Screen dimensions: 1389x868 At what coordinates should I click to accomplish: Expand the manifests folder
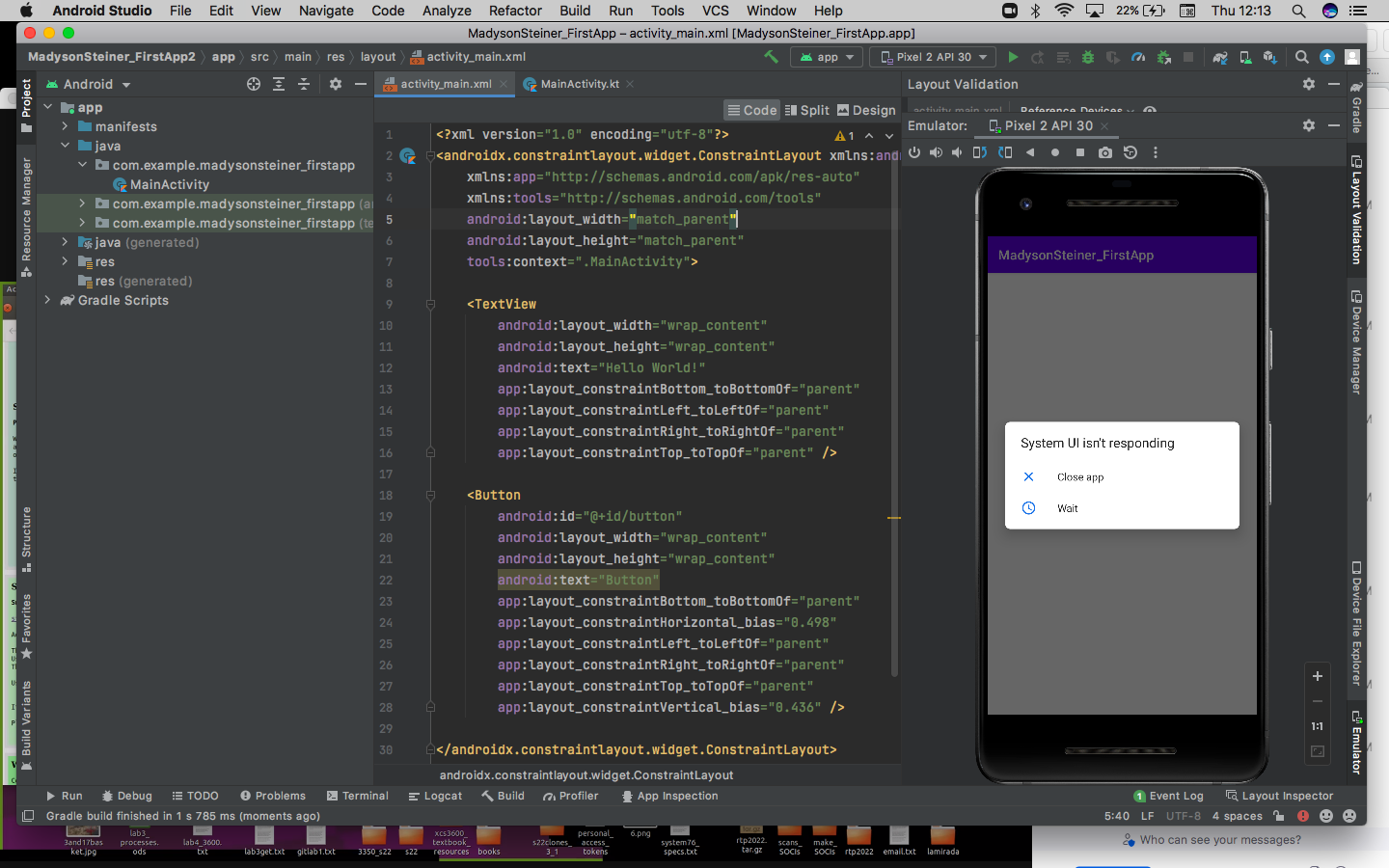[65, 126]
